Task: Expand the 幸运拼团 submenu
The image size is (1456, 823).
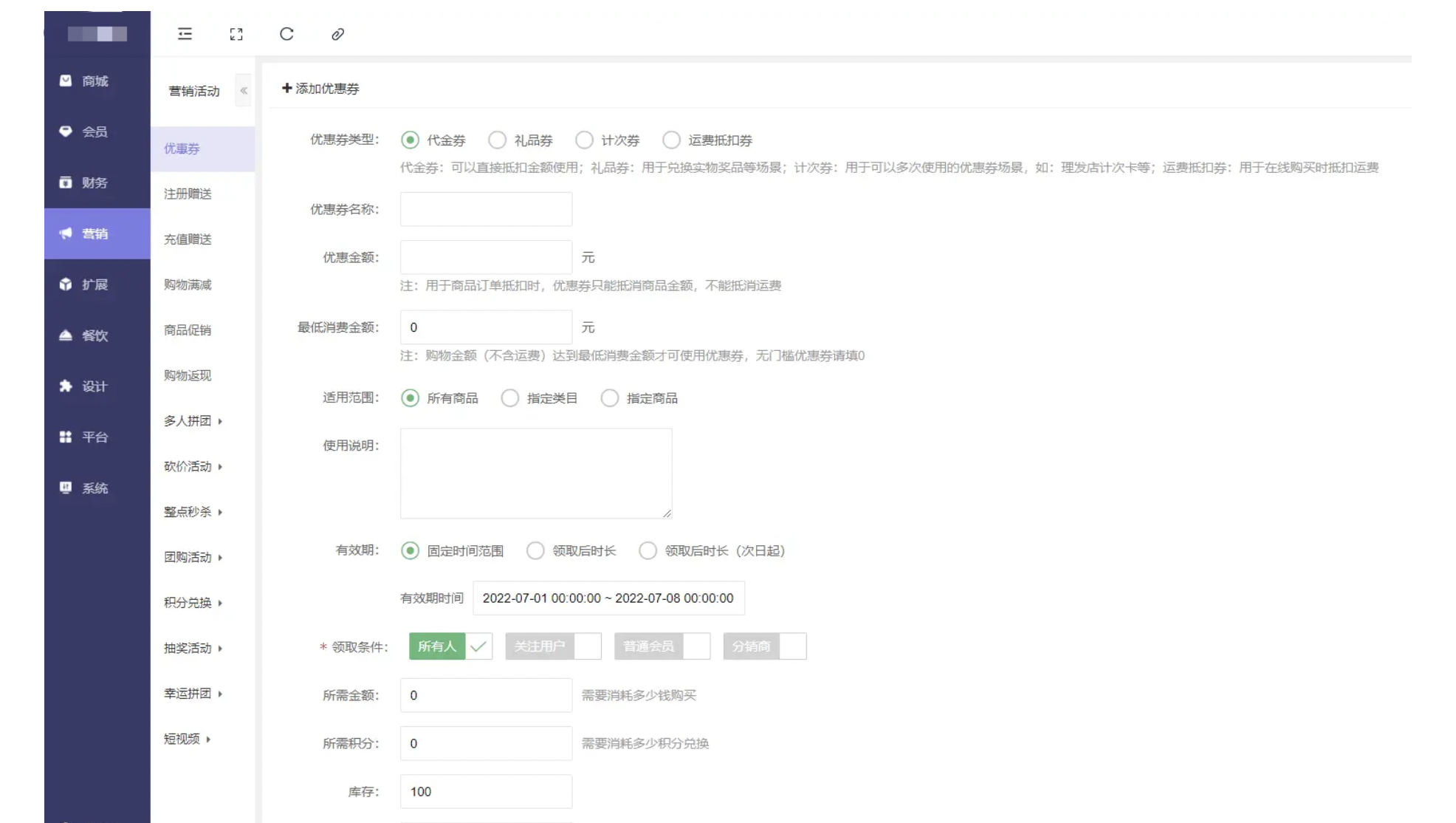Action: tap(193, 694)
